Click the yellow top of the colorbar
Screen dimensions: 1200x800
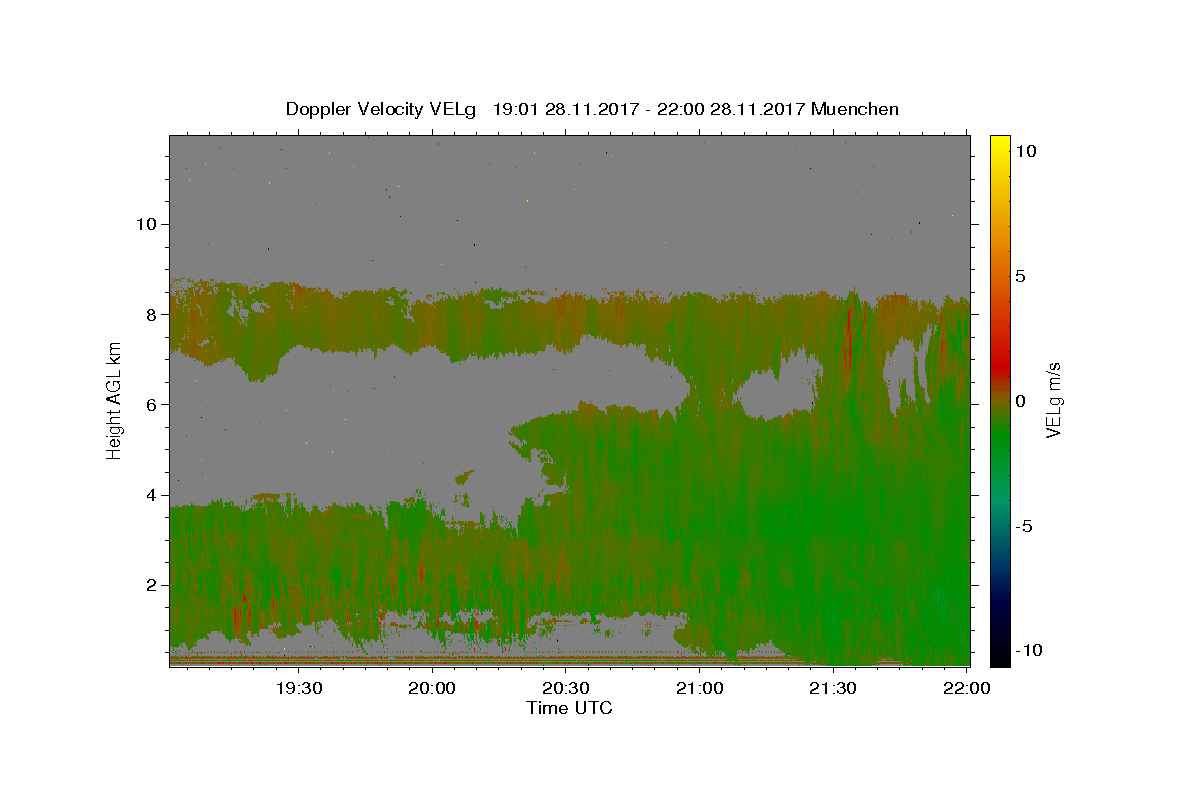click(1000, 141)
